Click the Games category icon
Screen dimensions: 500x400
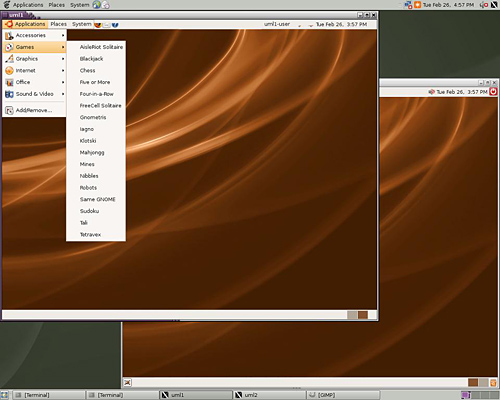(9, 47)
